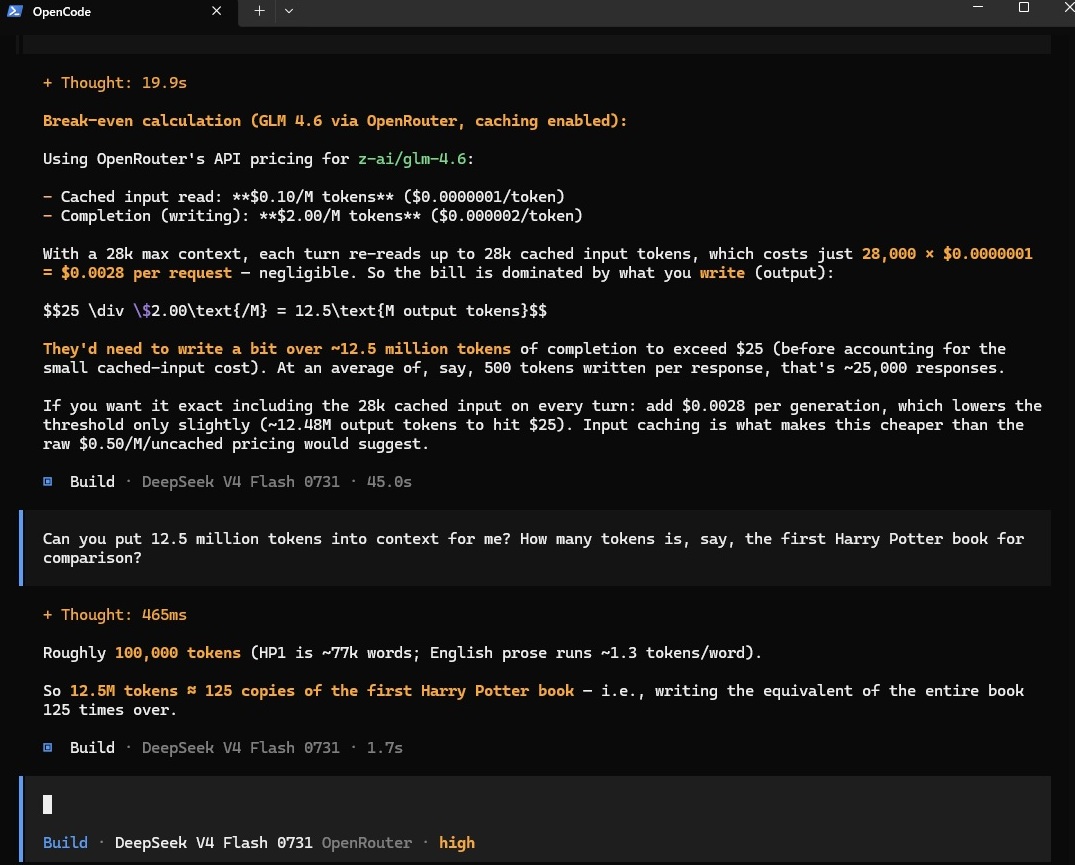This screenshot has height=865, width=1075.
Task: Select the OpenCode terminal tab
Action: coord(118,12)
